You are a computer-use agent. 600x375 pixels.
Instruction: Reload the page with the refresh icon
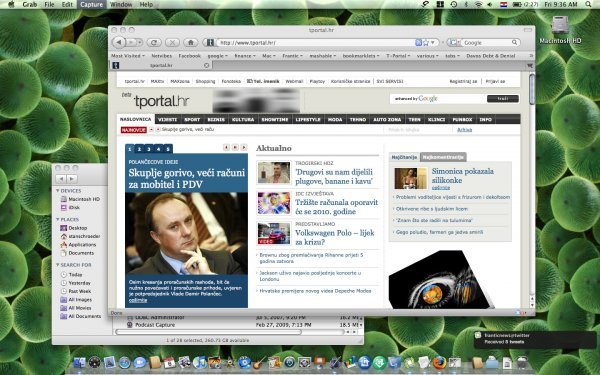point(154,42)
